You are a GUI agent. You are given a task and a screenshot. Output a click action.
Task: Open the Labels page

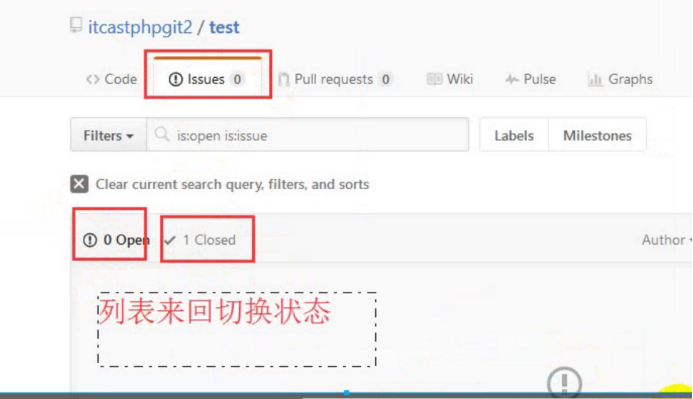tap(514, 135)
